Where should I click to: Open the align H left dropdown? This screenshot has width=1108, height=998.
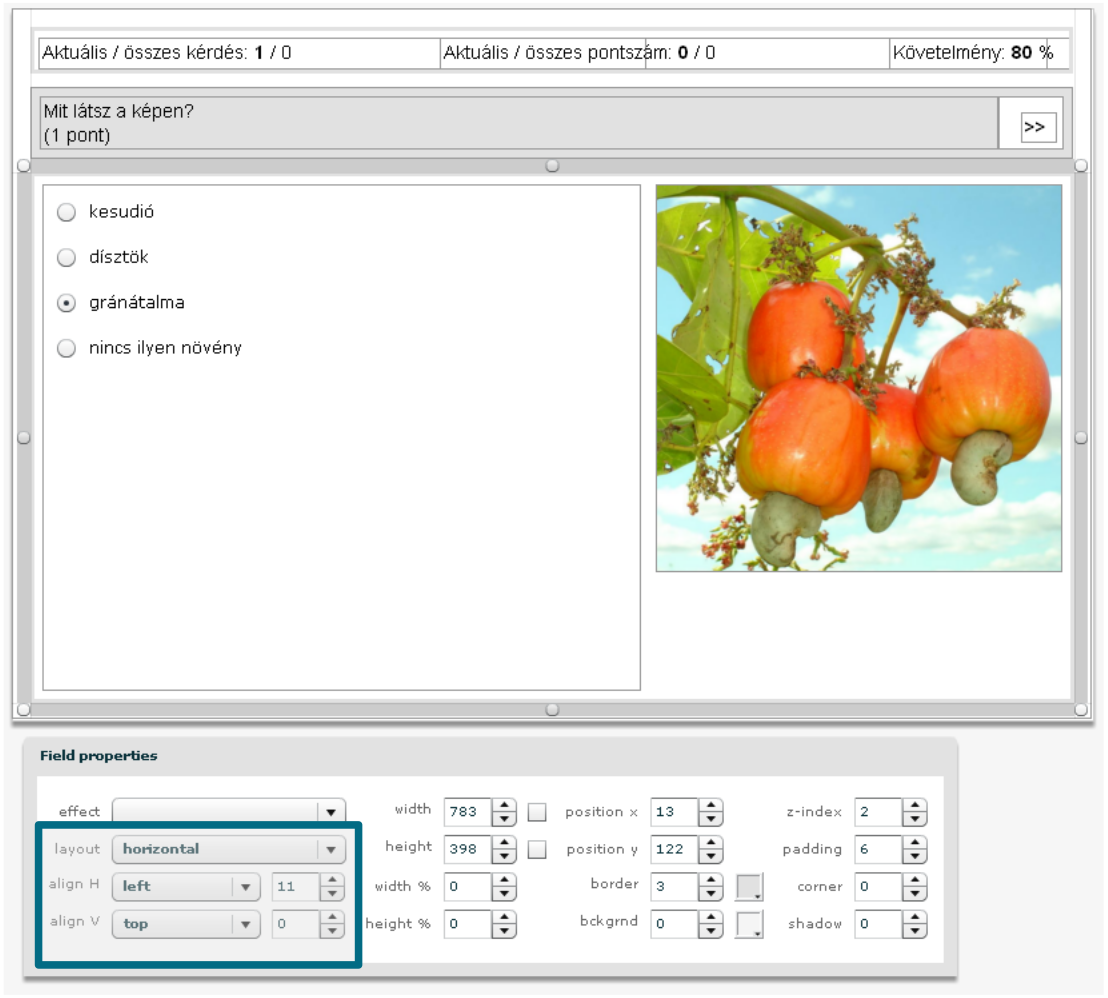245,886
